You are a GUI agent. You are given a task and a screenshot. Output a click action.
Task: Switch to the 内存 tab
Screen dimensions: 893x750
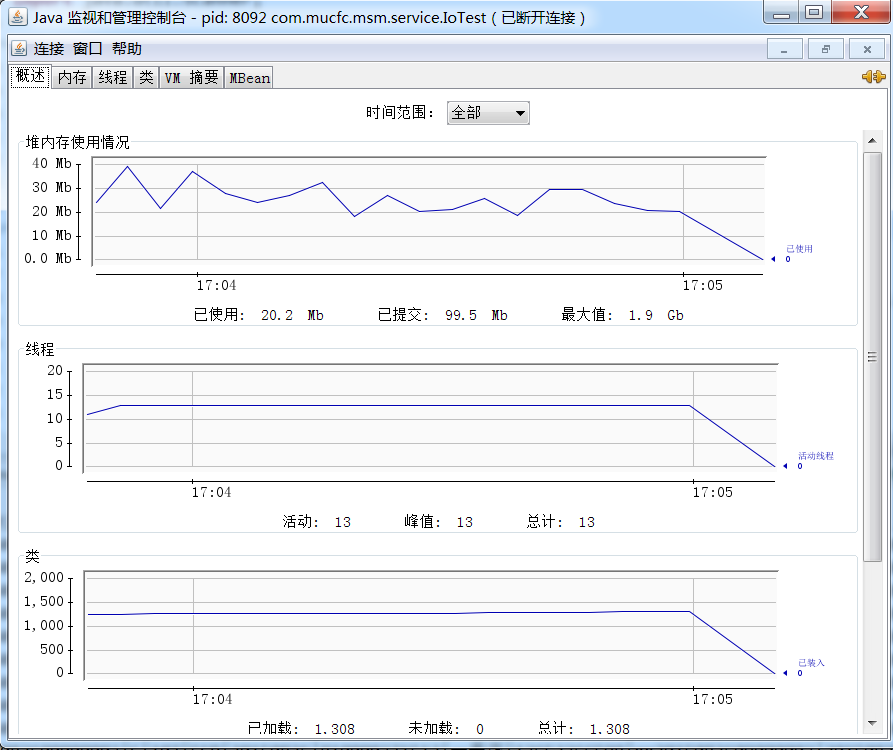click(x=72, y=77)
